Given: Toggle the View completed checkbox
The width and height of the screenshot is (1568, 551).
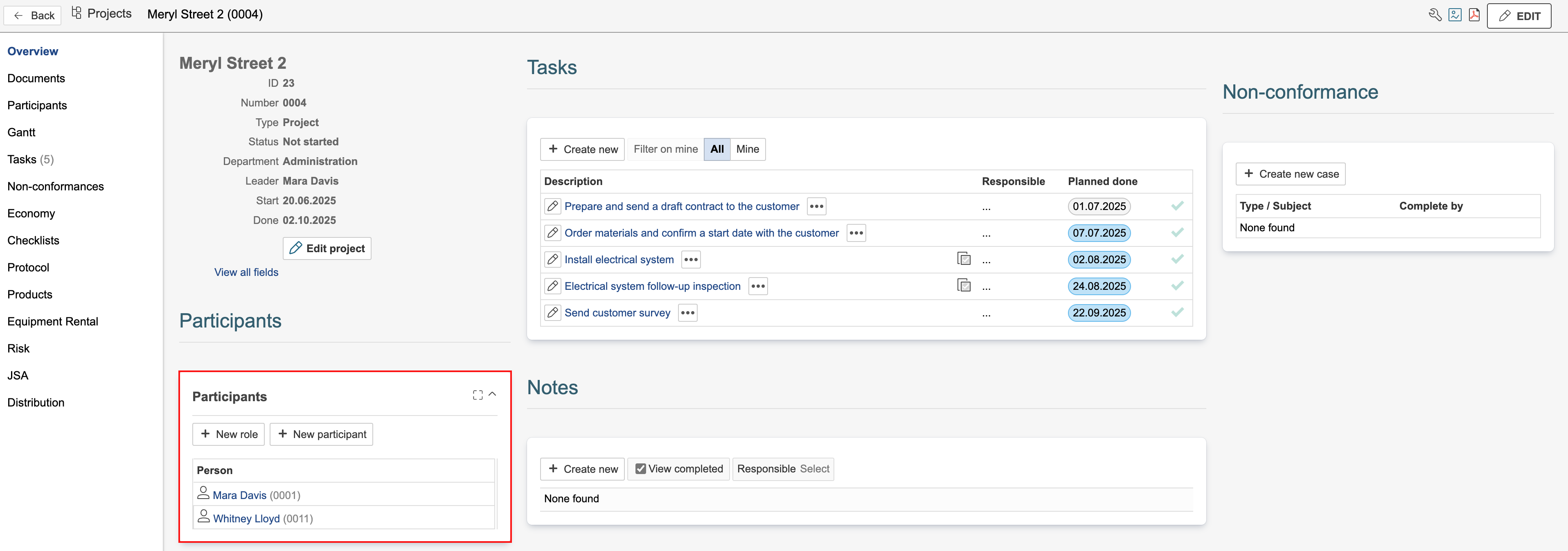Looking at the screenshot, I should [x=640, y=469].
